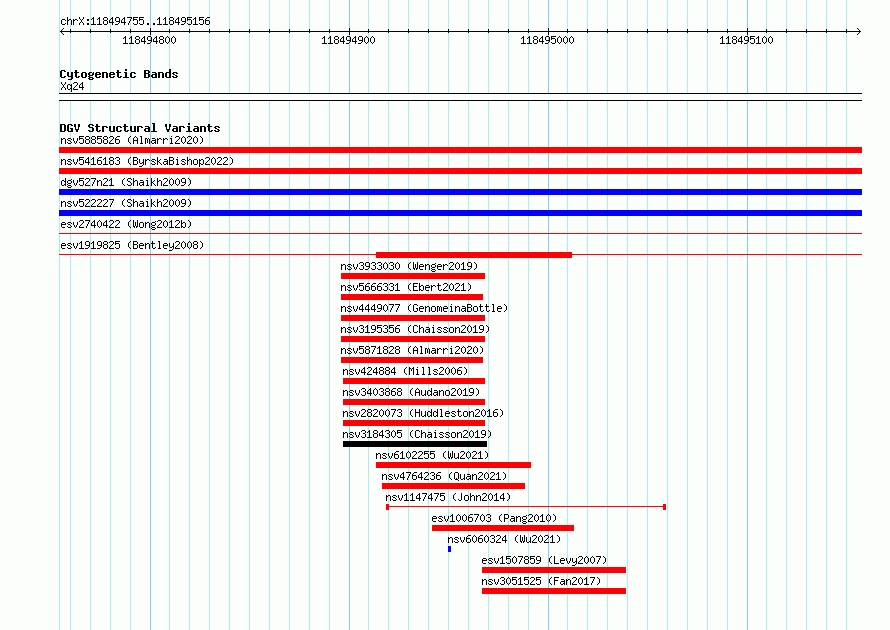890x630 pixels.
Task: Click red bar under nsv424884
Action: (414, 381)
